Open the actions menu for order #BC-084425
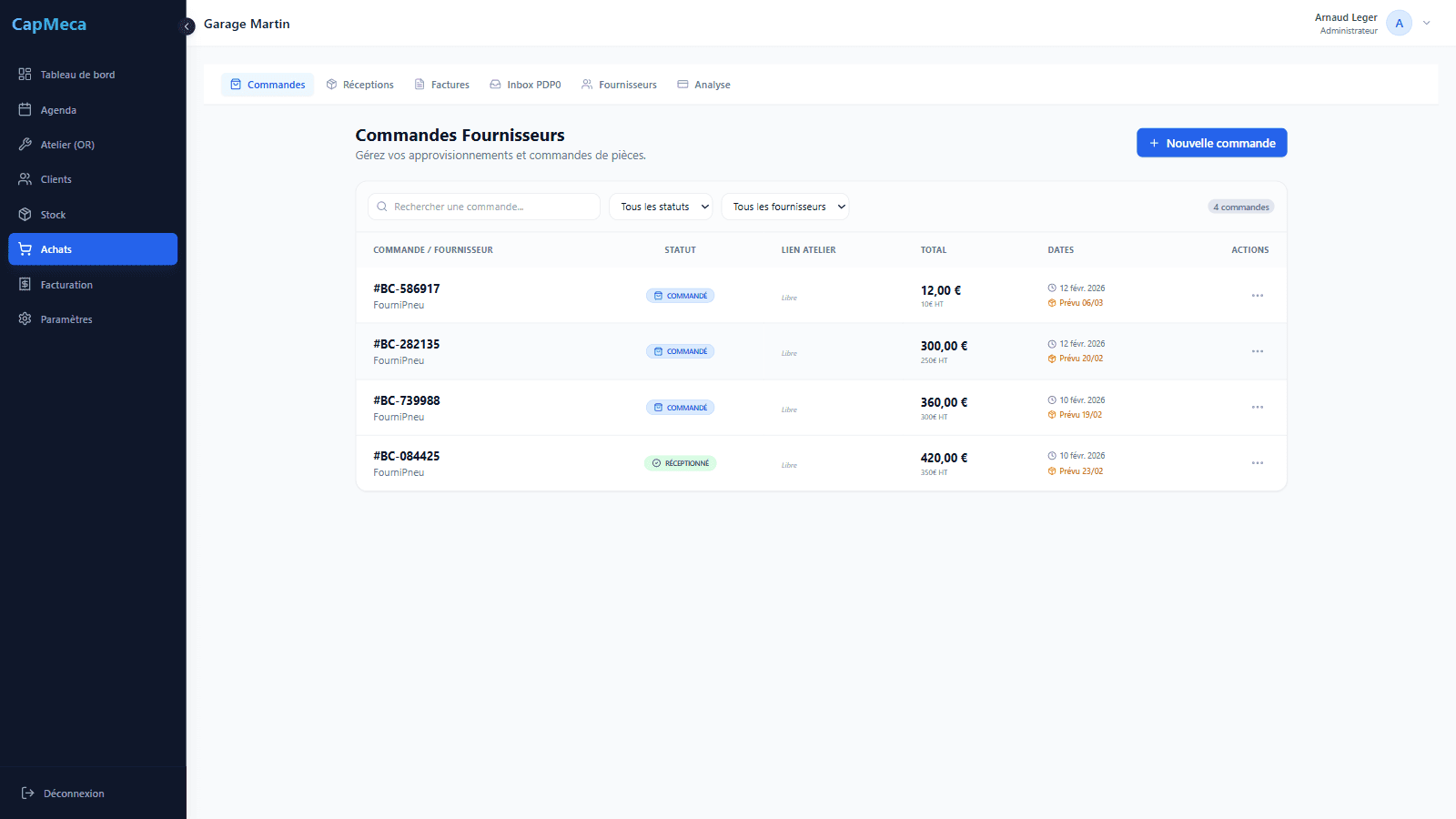The image size is (1456, 819). click(1257, 463)
